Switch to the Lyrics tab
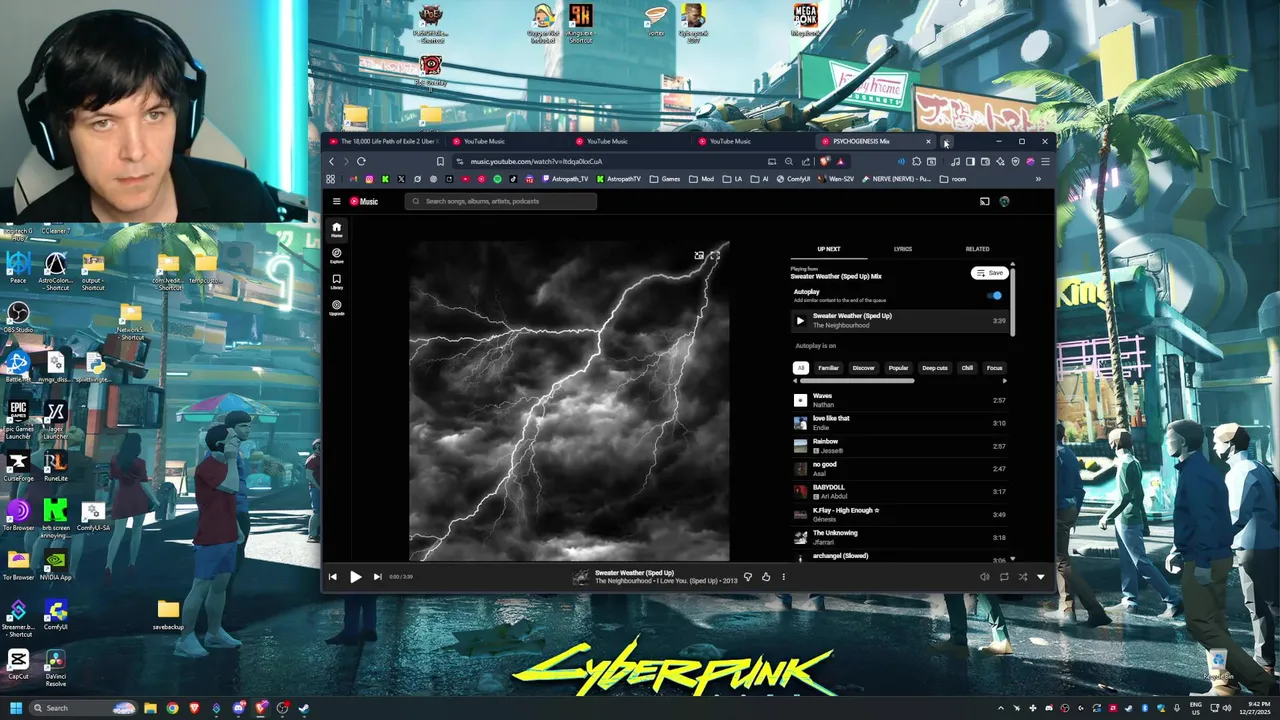 [903, 249]
